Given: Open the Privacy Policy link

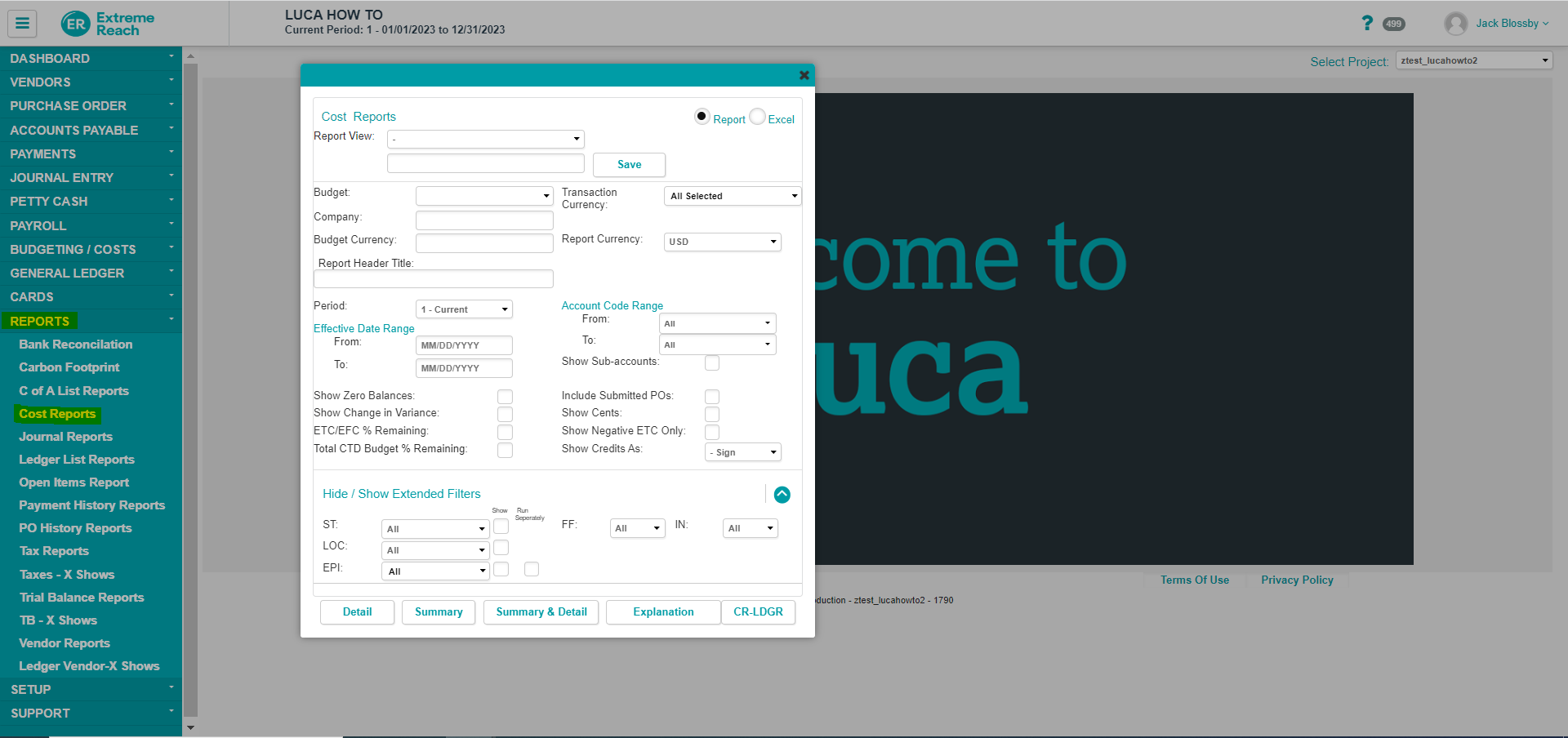Looking at the screenshot, I should point(1296,580).
